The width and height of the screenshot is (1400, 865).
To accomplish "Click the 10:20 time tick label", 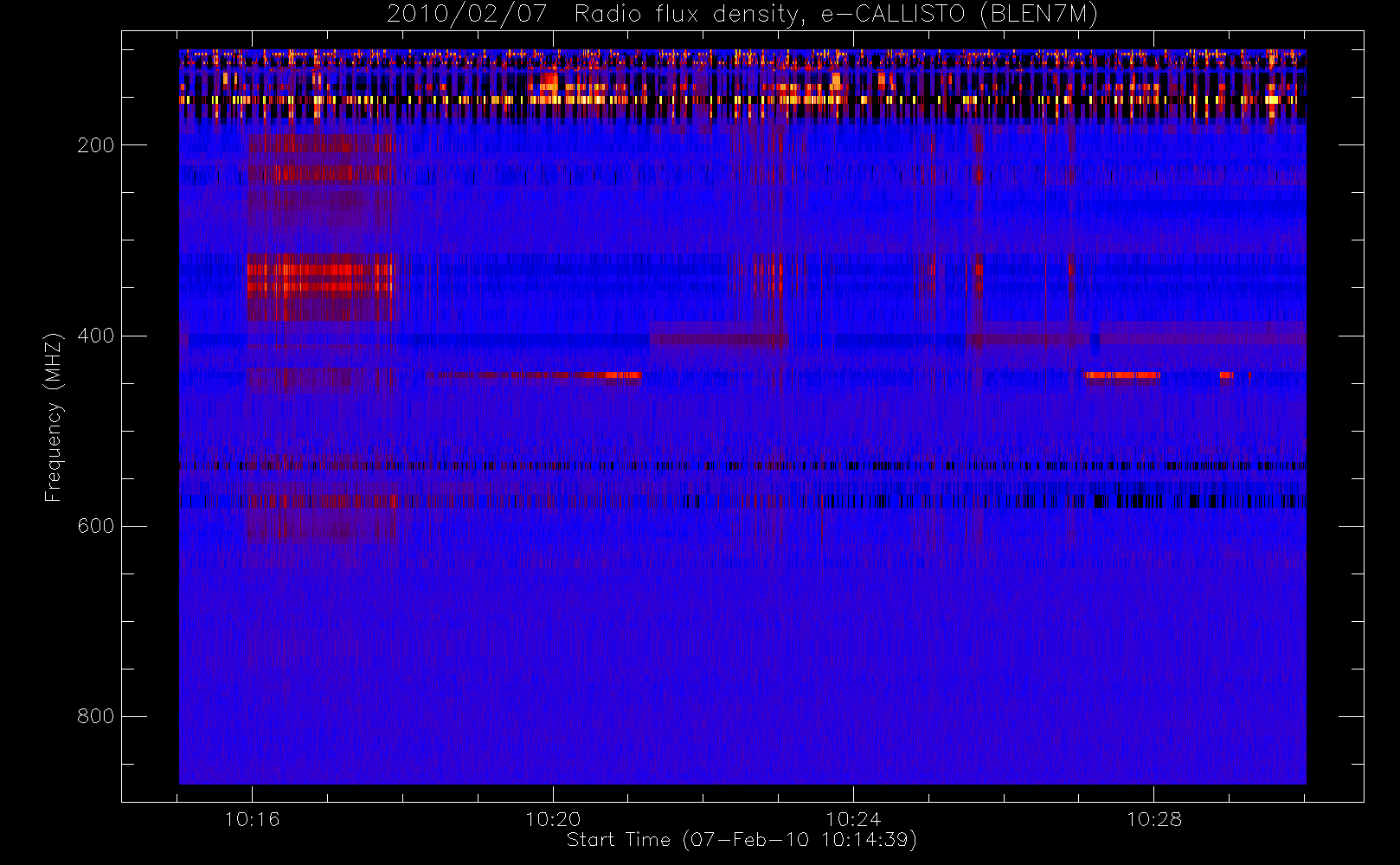I will [553, 819].
